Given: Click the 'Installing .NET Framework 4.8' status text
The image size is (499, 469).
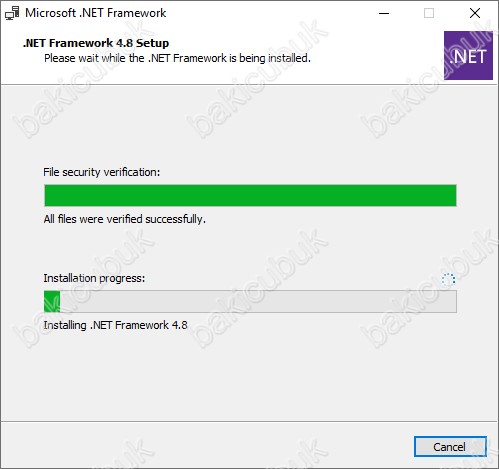Looking at the screenshot, I should (115, 325).
